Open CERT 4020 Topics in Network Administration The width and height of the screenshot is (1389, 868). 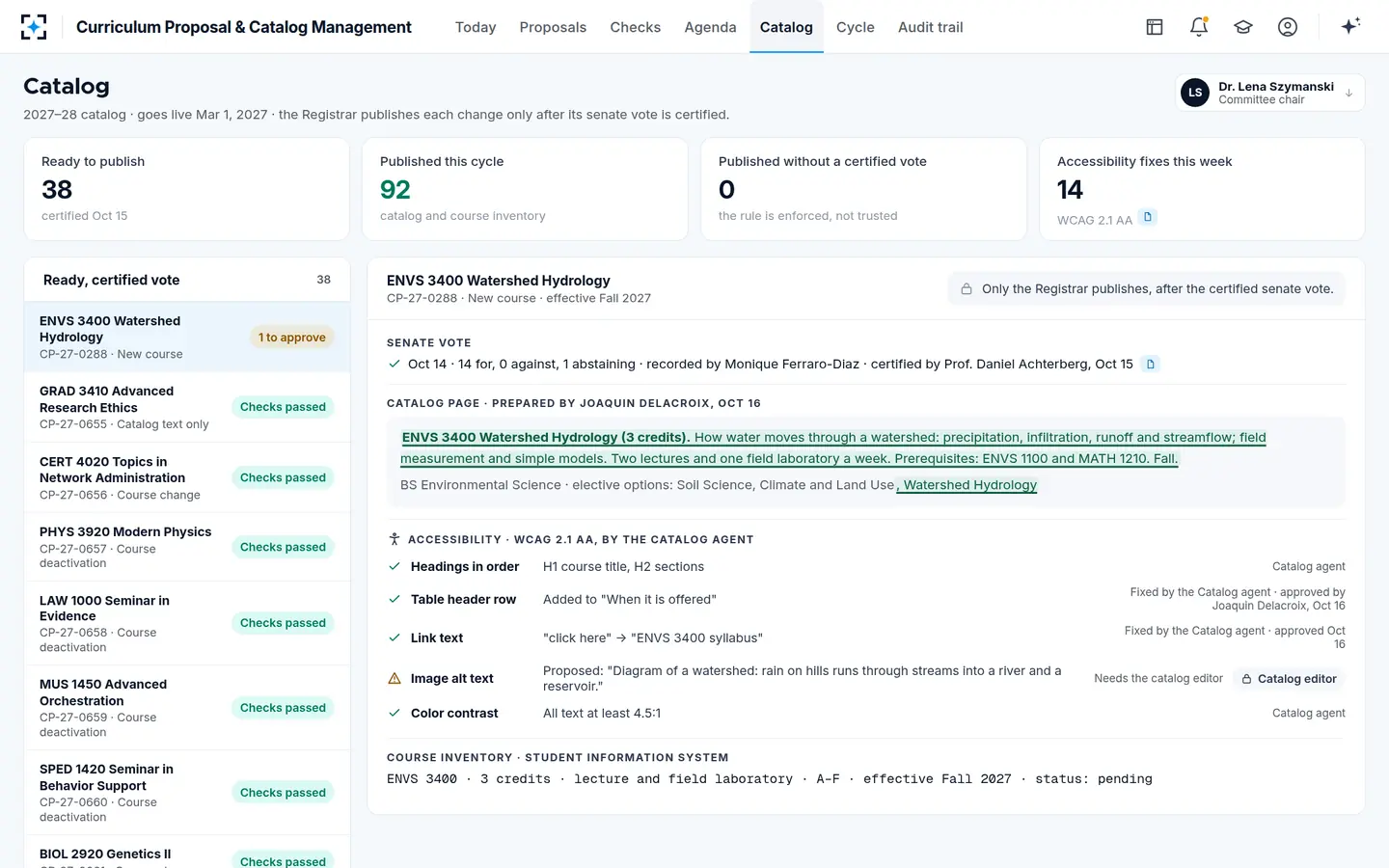[x=187, y=477]
